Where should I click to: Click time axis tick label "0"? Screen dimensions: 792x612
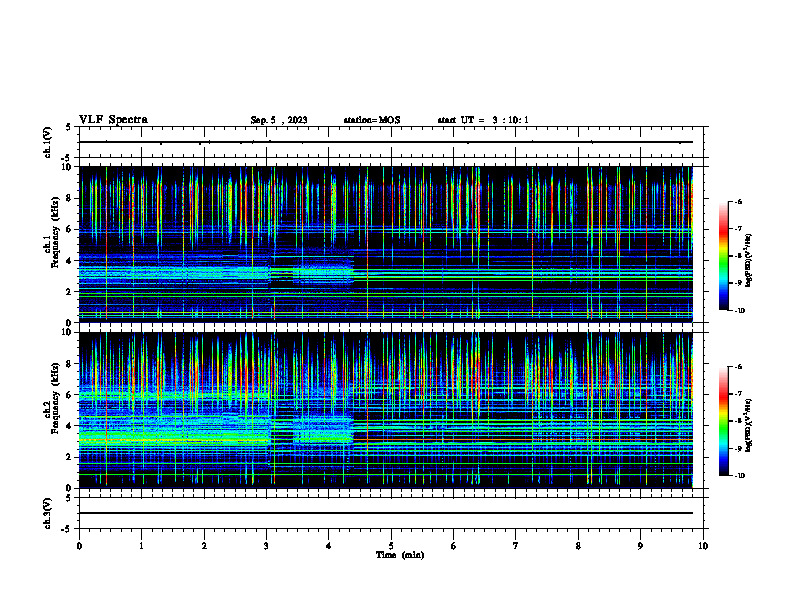pos(79,546)
